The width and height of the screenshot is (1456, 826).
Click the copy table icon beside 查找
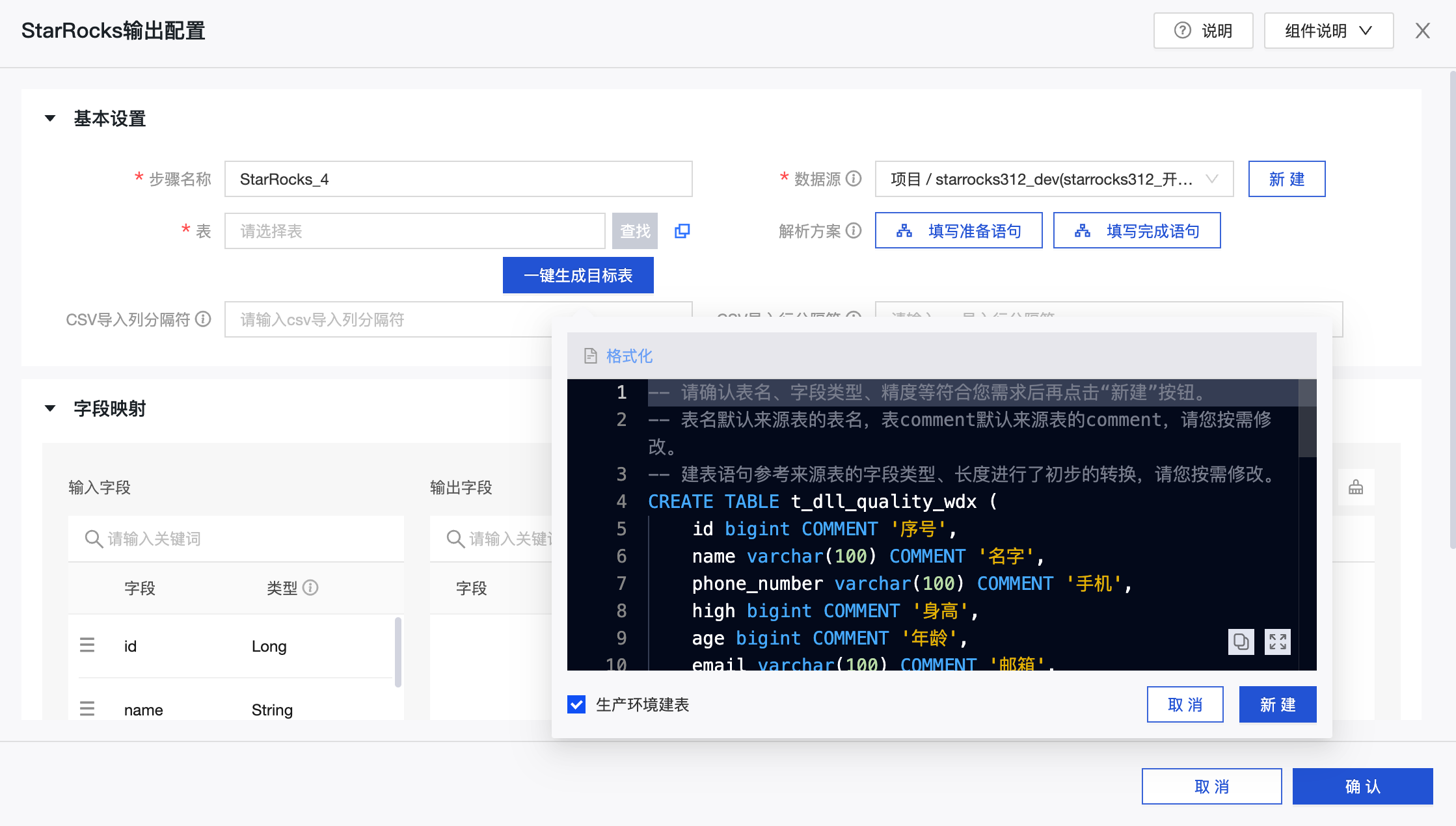(682, 231)
